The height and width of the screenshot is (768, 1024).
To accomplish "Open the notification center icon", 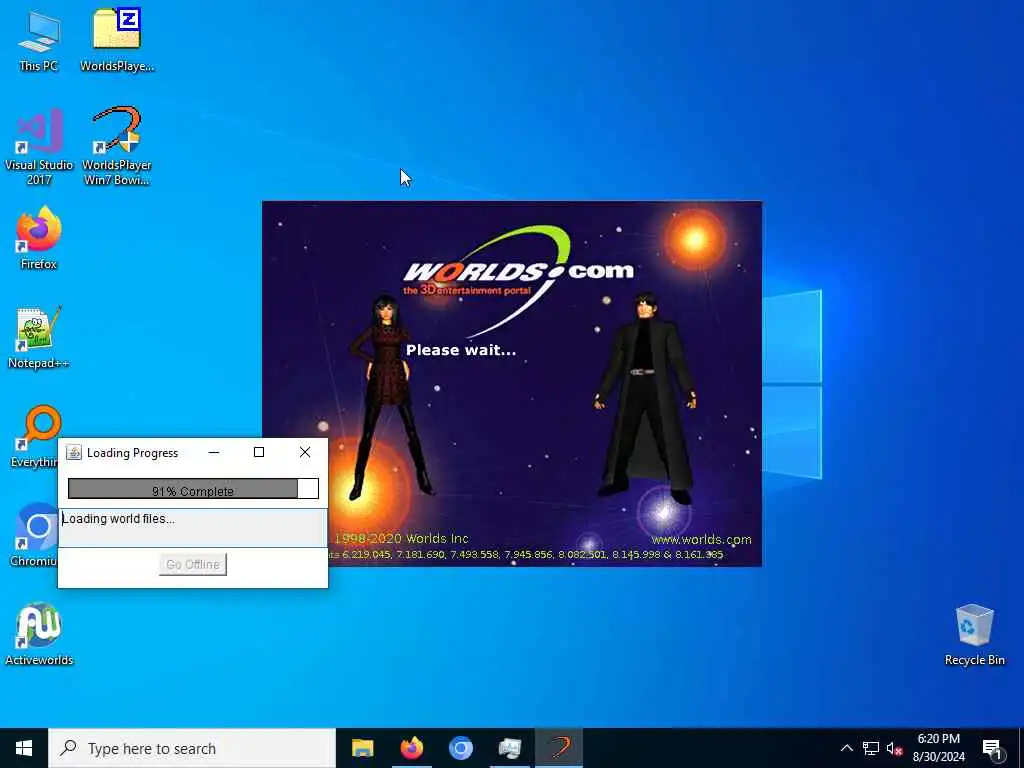I will 992,749.
